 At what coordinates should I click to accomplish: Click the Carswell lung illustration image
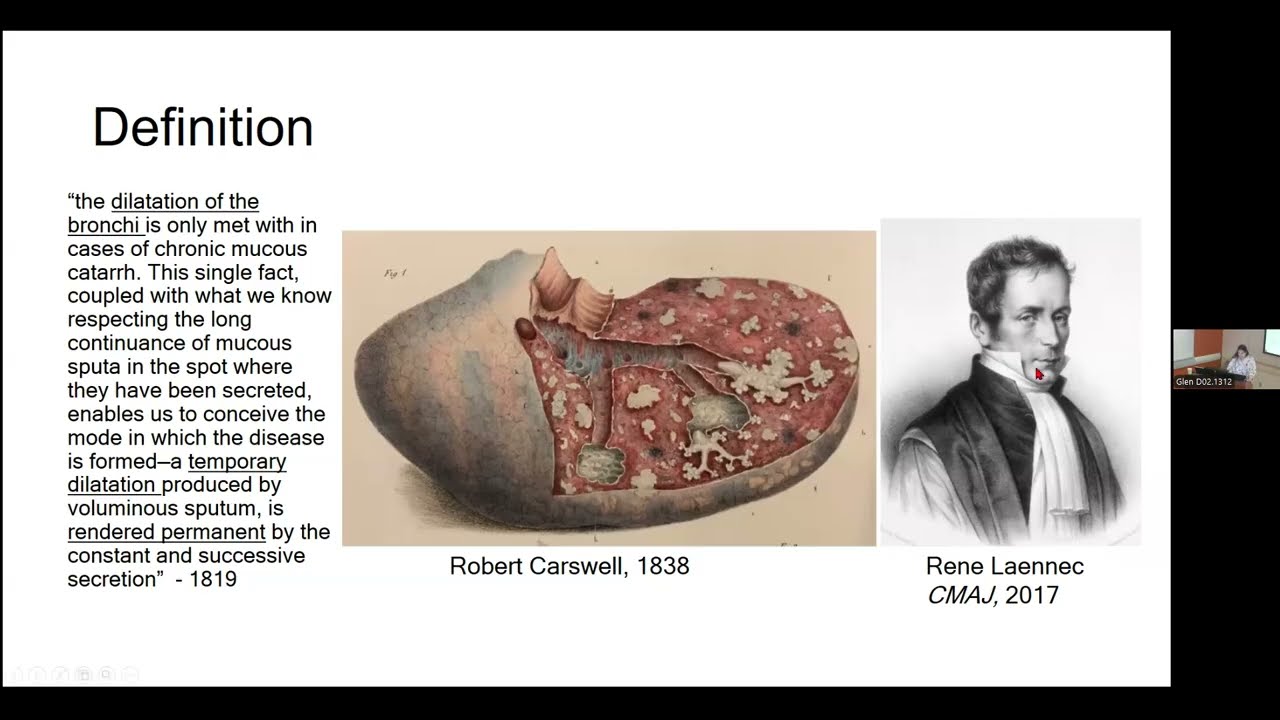pos(609,388)
